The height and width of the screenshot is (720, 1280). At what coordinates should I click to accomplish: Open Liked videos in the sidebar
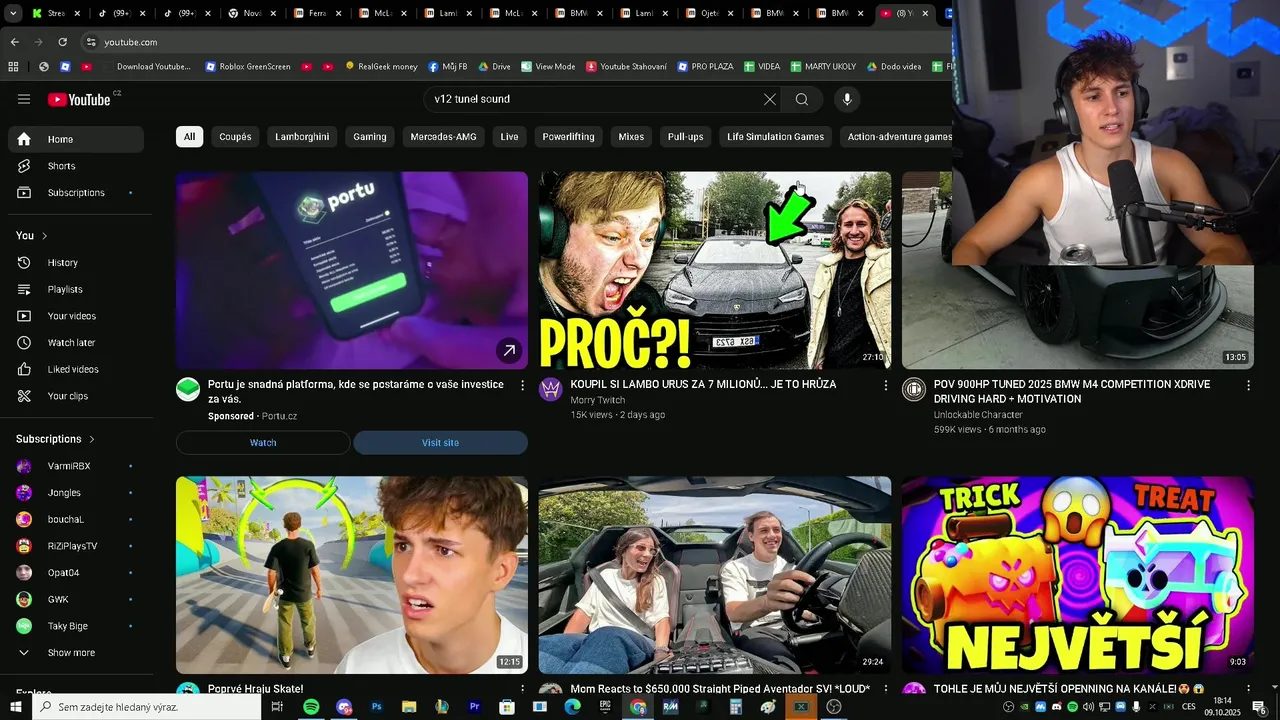(x=76, y=369)
